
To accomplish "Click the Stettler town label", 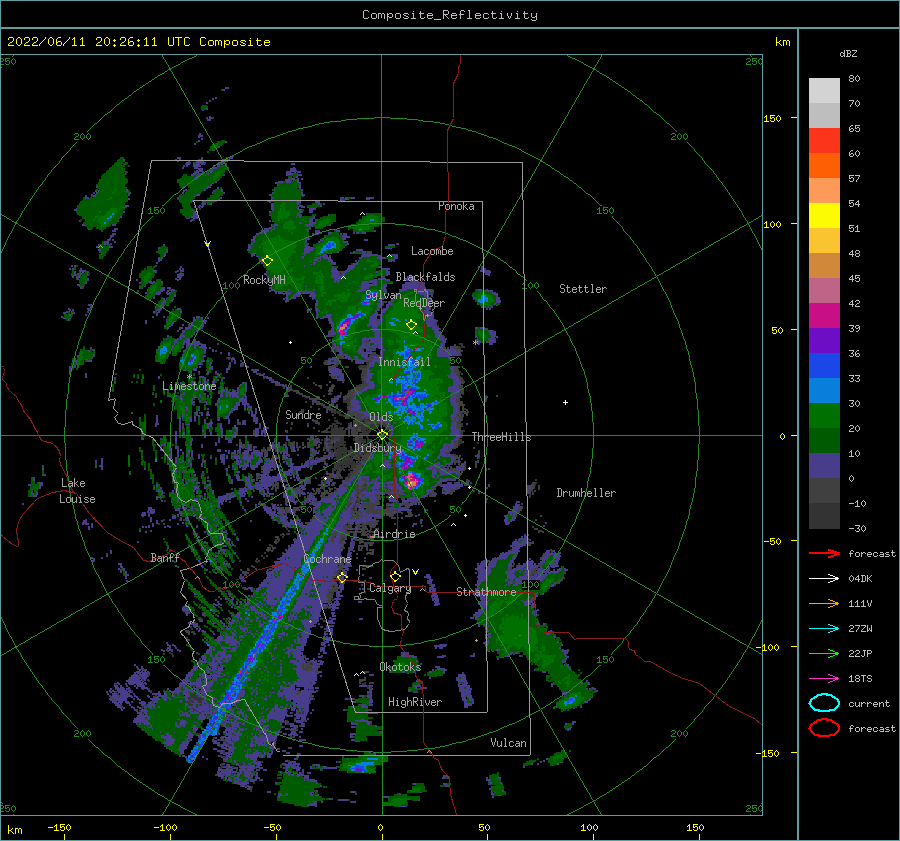I will coord(583,289).
